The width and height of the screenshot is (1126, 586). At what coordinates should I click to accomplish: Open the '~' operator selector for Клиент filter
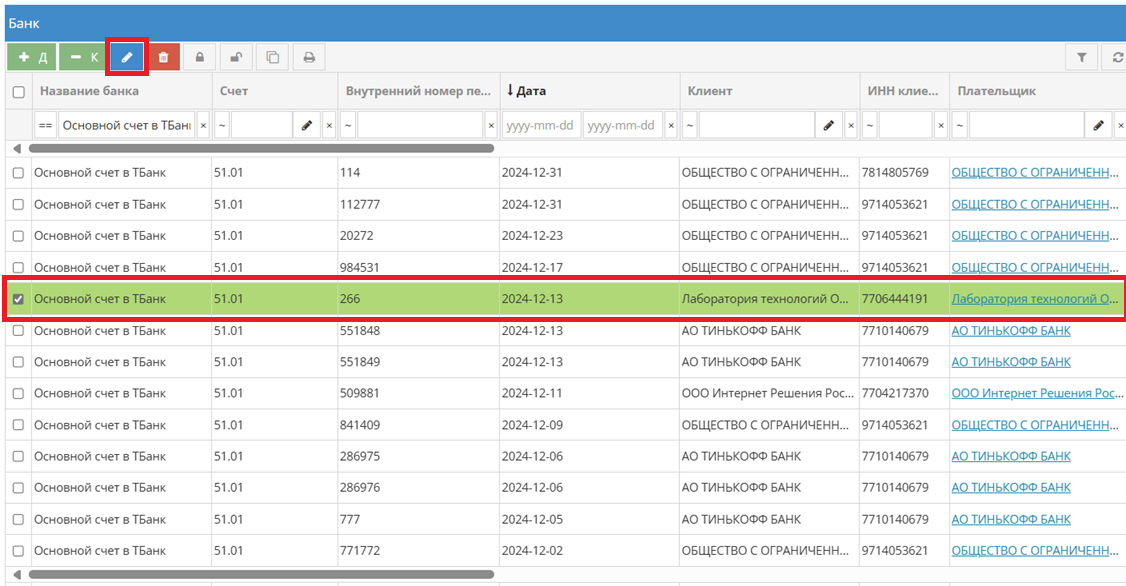[689, 126]
